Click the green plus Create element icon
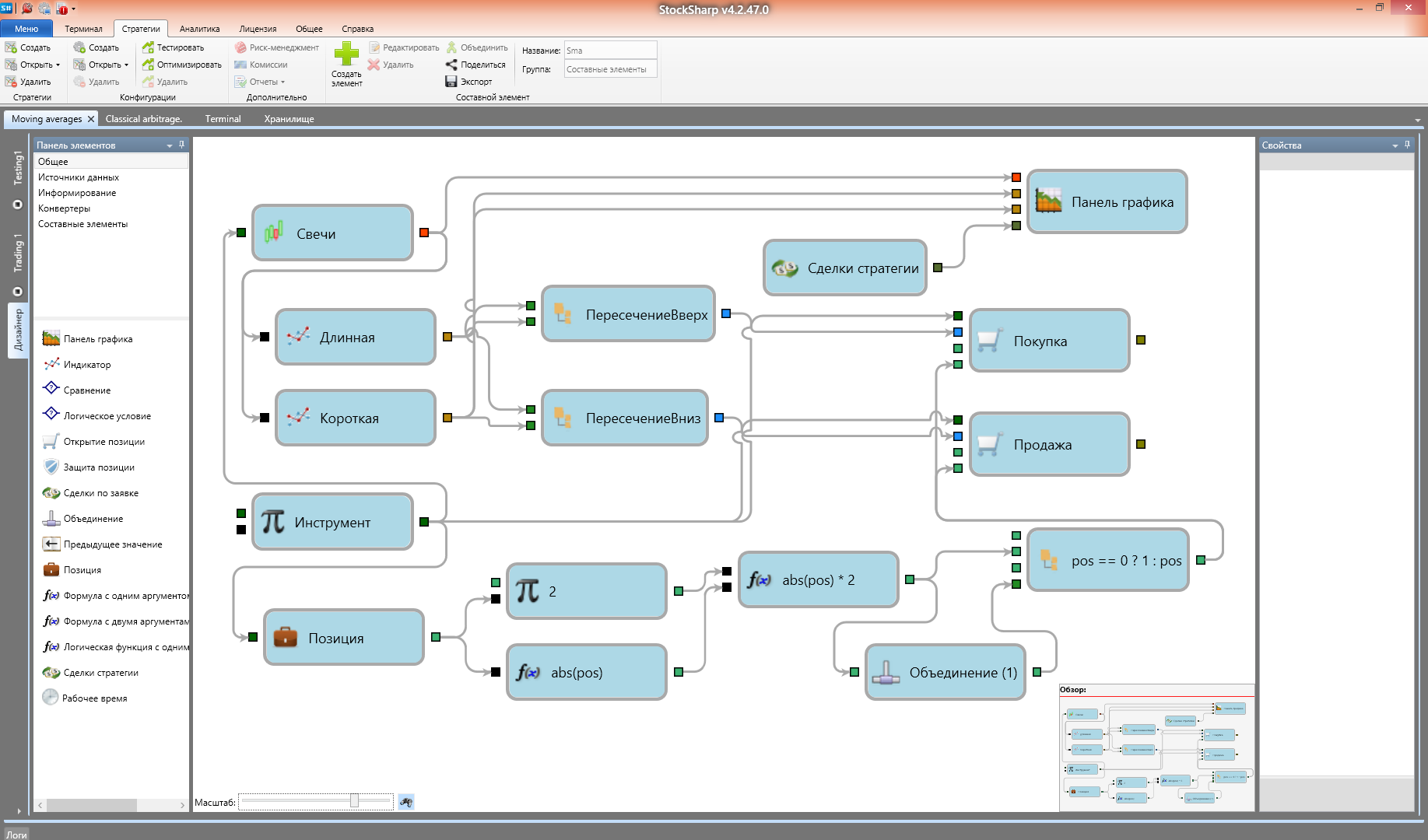Viewport: 1428px width, 840px height. 346,54
